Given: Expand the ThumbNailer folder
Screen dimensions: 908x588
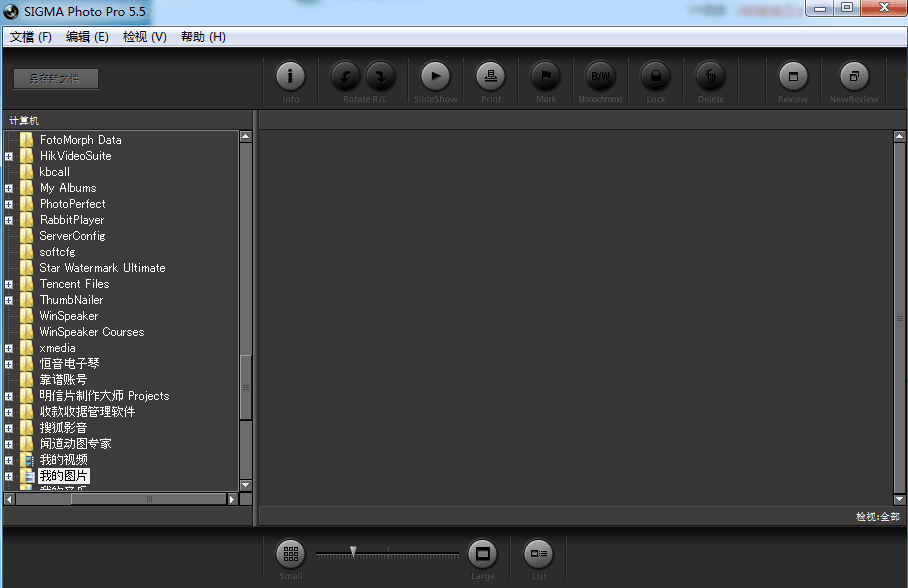Looking at the screenshot, I should click(x=9, y=301).
